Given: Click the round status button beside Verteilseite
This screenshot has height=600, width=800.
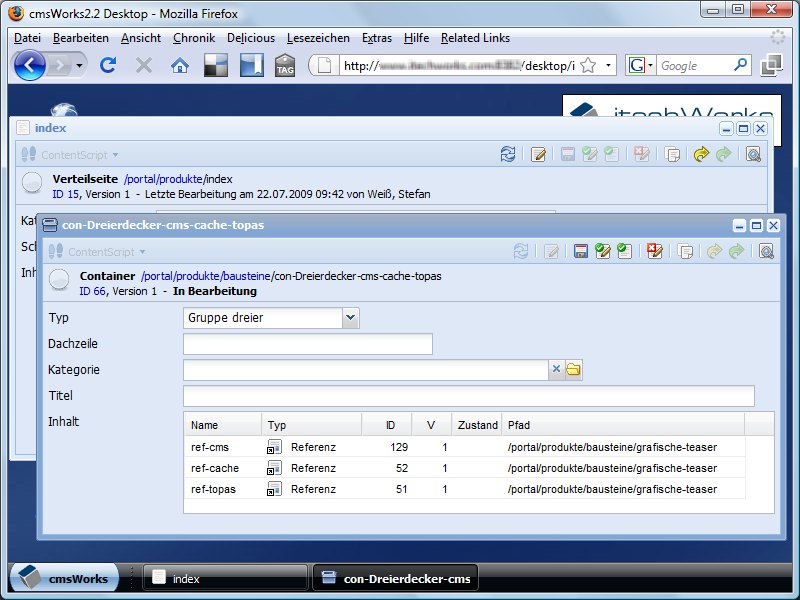Looking at the screenshot, I should 32,183.
